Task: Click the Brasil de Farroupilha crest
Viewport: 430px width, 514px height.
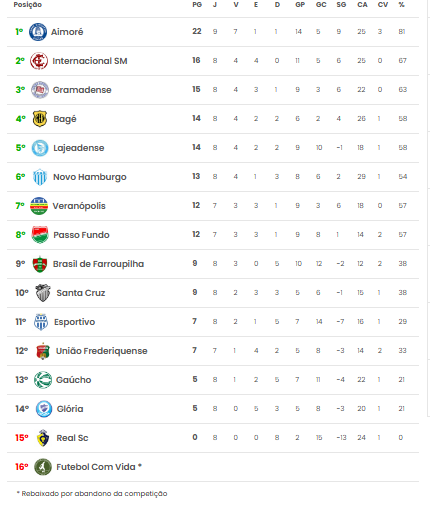Action: [40, 264]
